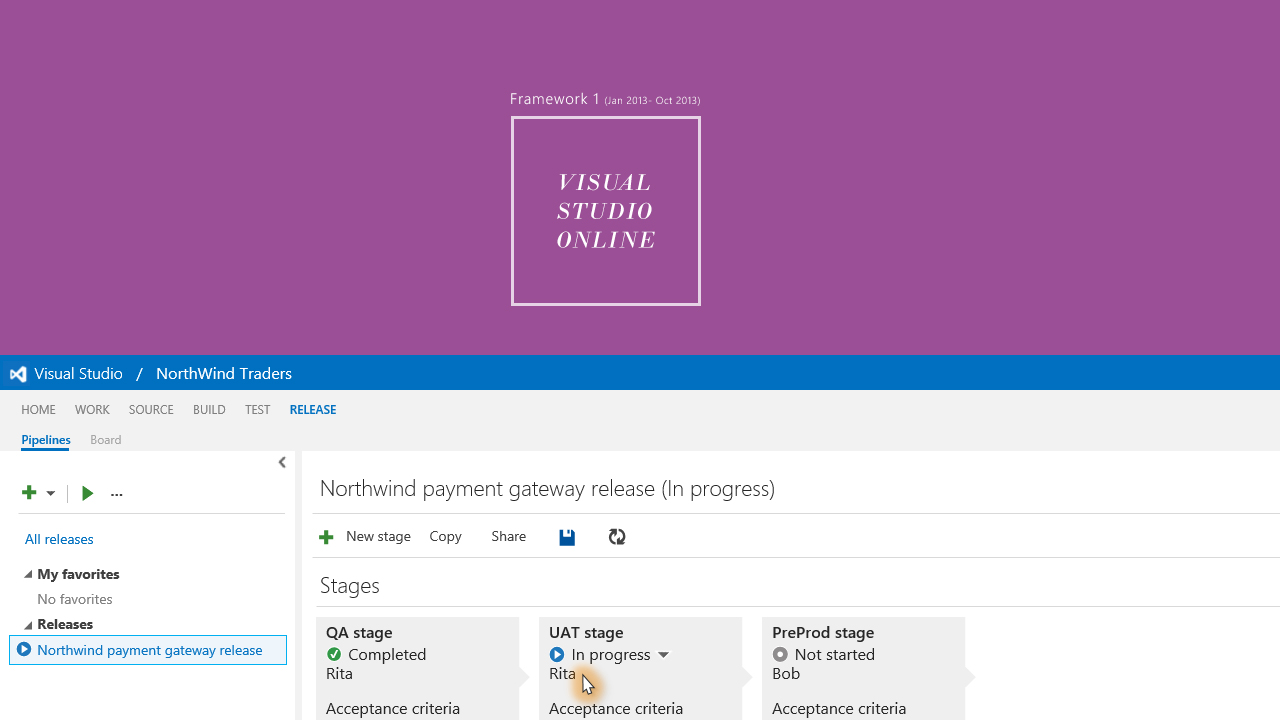Viewport: 1280px width, 720px height.
Task: Click the green plus add icon in sidebar
Action: click(x=29, y=492)
